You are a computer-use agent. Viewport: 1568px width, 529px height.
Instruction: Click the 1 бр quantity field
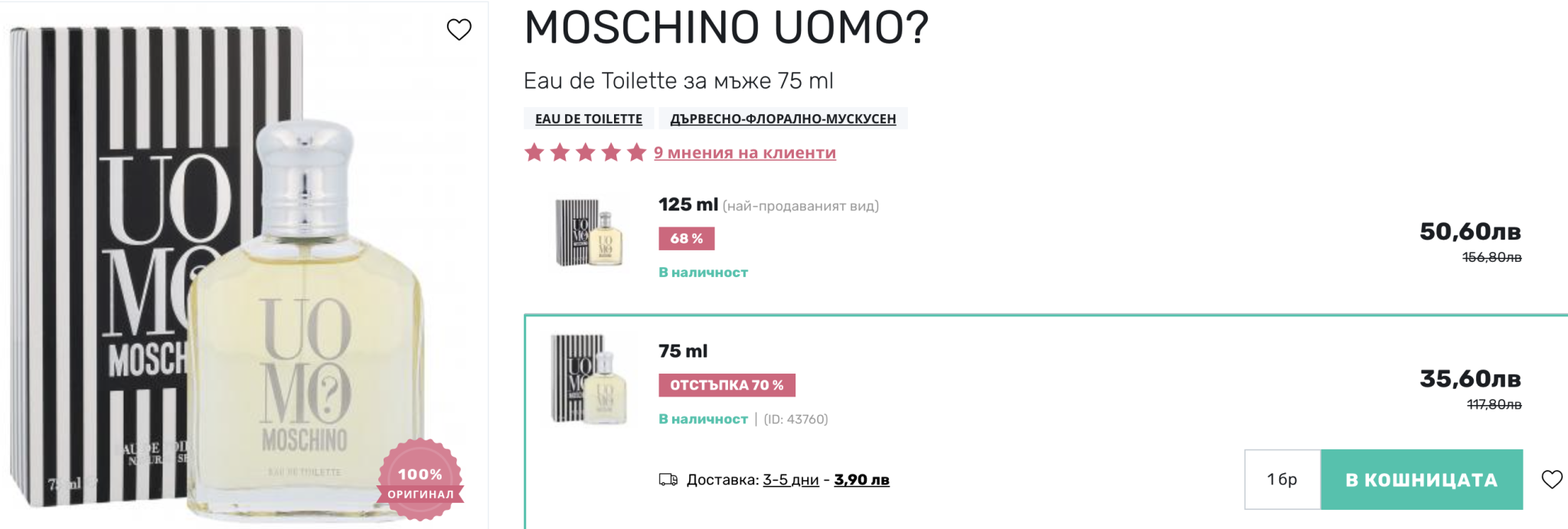click(1282, 480)
